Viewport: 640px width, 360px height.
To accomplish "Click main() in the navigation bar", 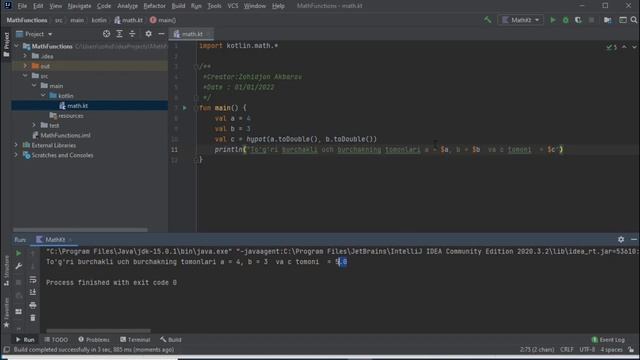I will point(163,20).
